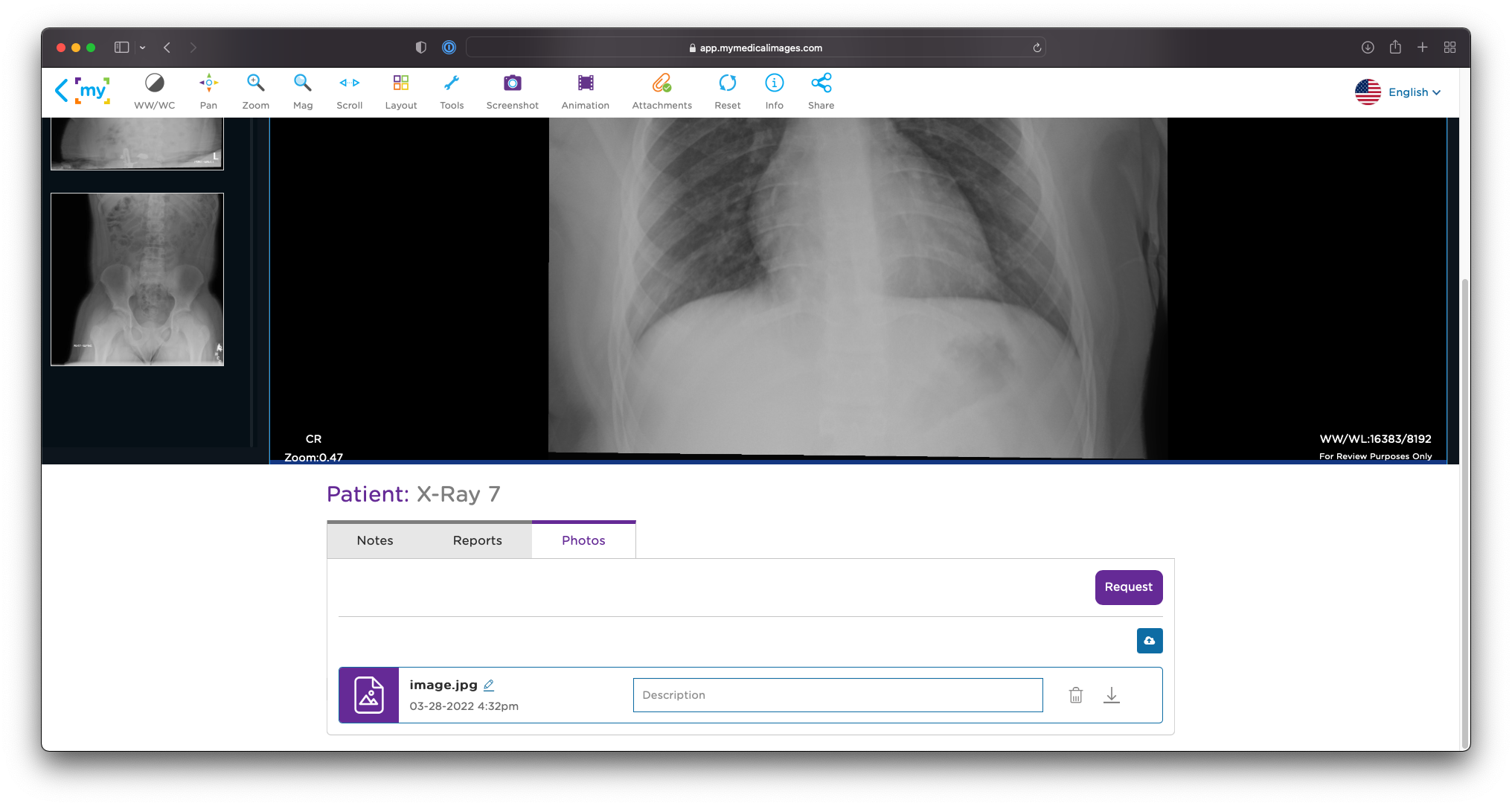This screenshot has width=1512, height=806.
Task: Select the WW/WC contrast tool
Action: 154,92
